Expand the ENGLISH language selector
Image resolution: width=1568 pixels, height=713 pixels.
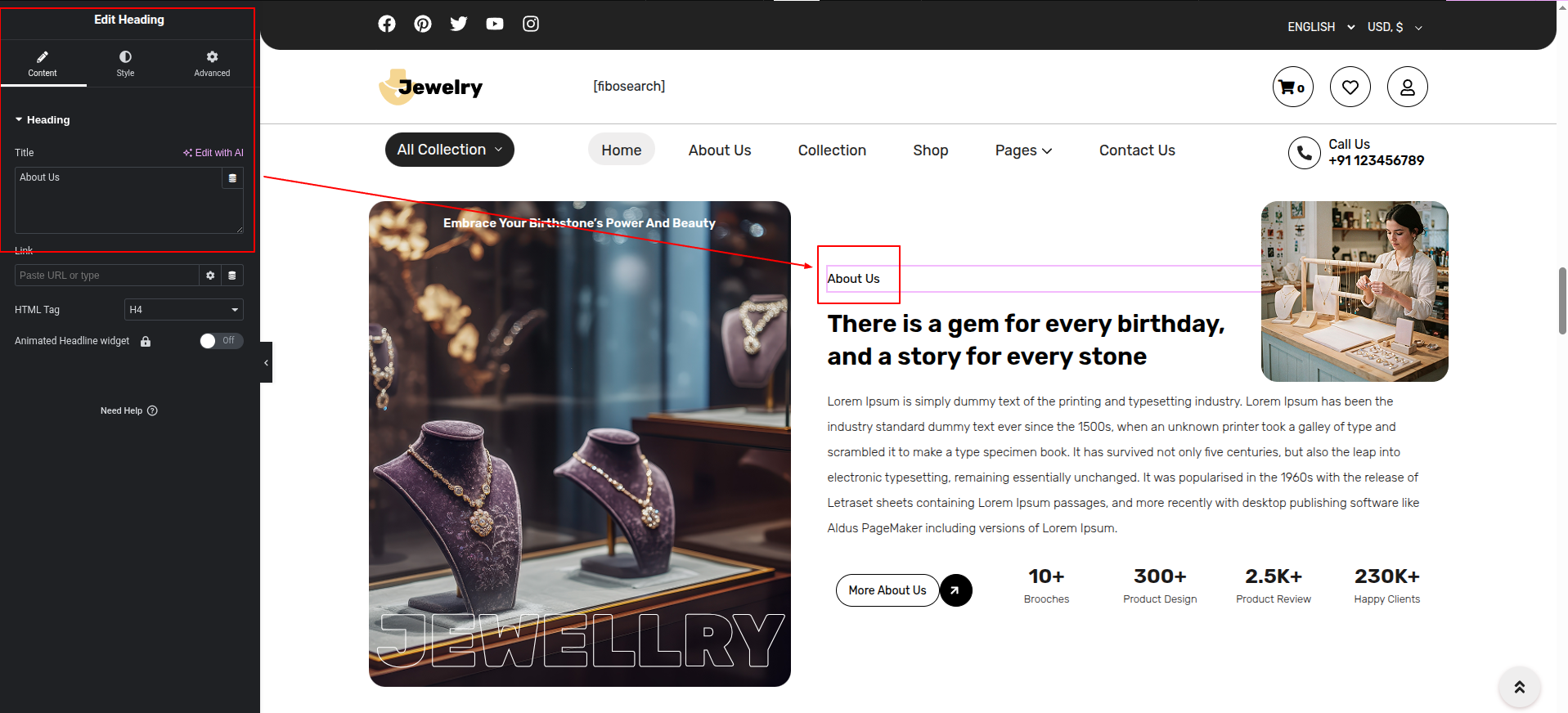(x=1320, y=27)
